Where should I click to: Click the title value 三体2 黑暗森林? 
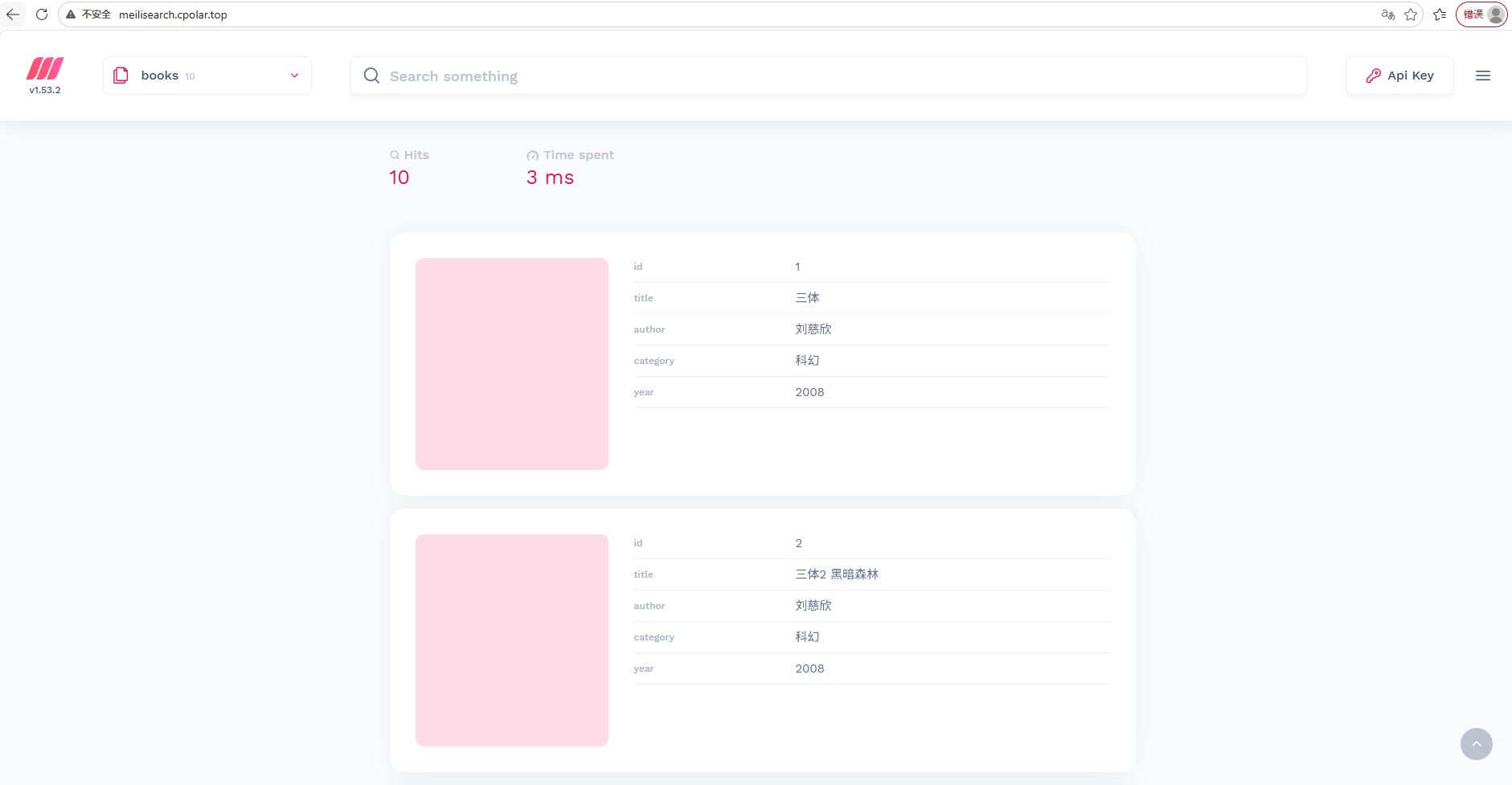[837, 574]
